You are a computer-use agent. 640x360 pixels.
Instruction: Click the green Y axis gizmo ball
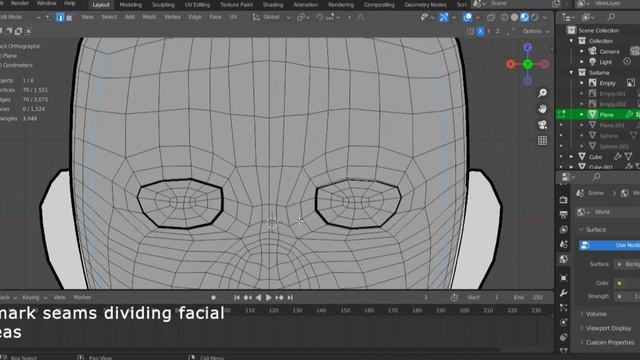point(527,64)
